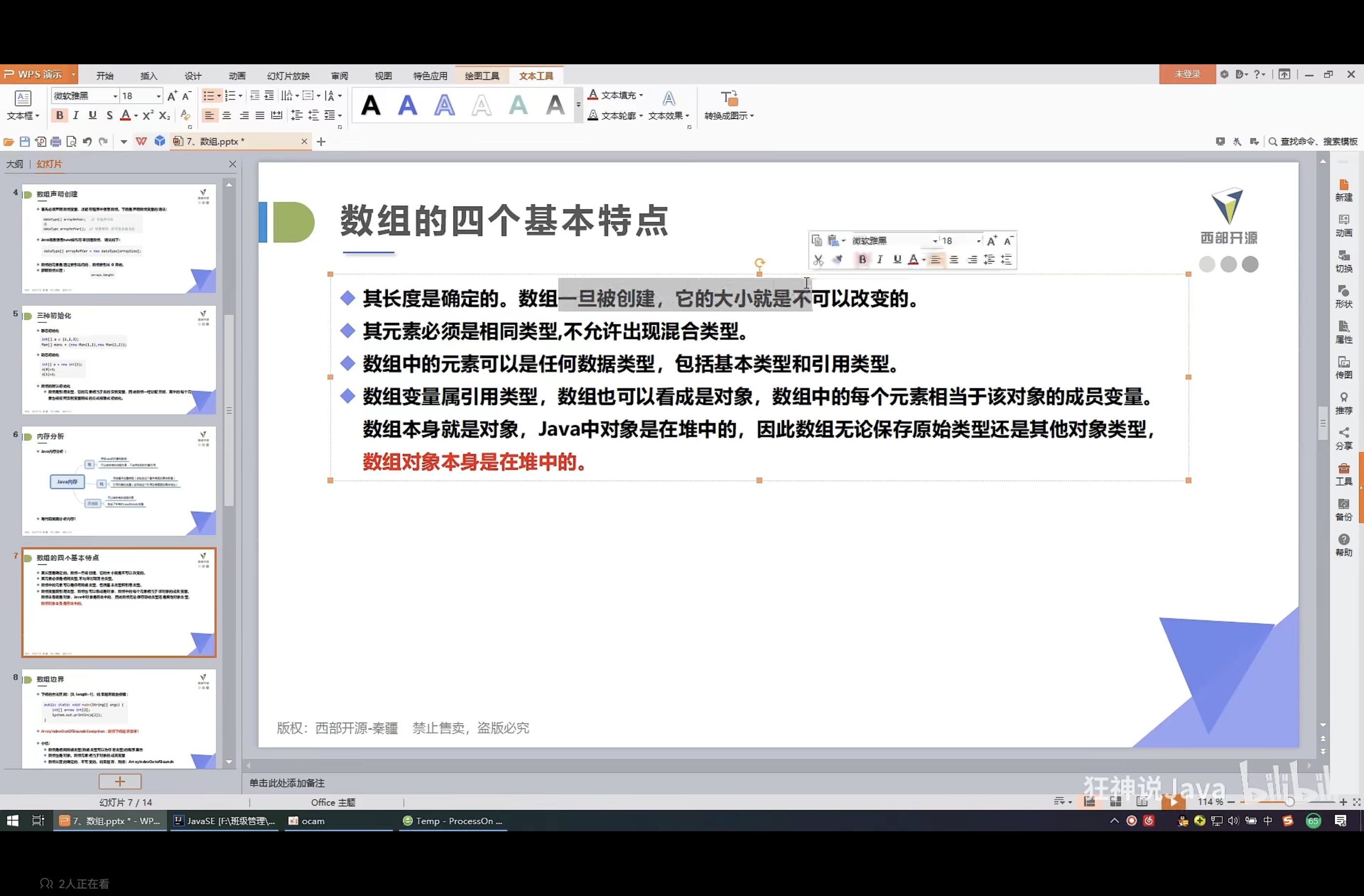The image size is (1364, 896).
Task: Toggle Bold in the ribbon font group
Action: [x=59, y=116]
